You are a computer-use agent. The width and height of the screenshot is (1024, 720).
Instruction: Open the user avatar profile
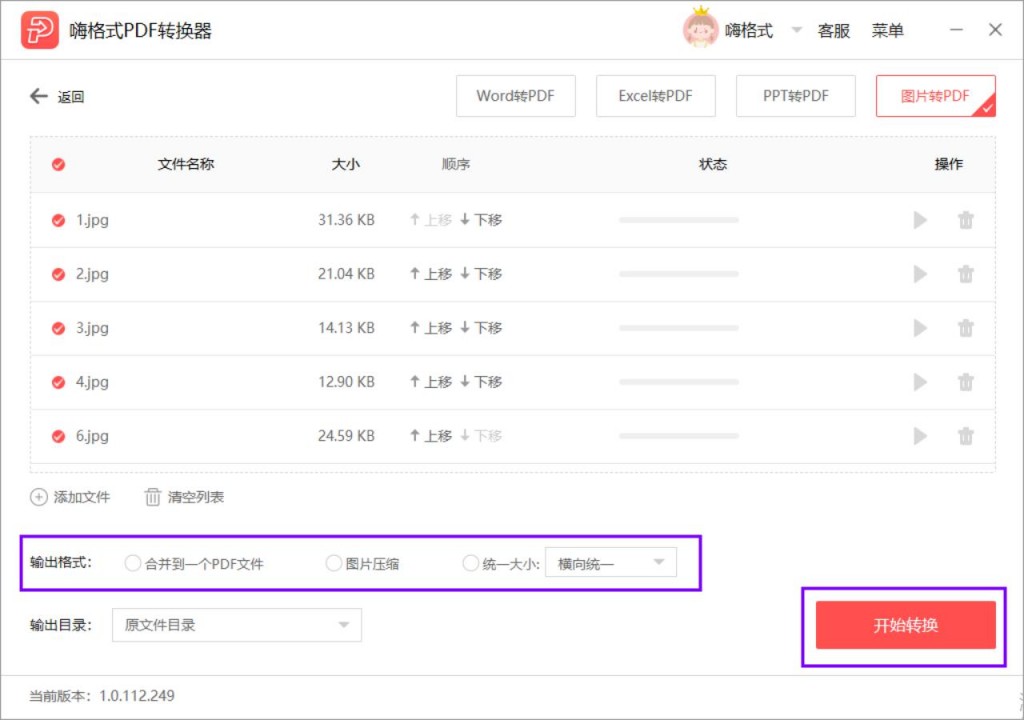coord(700,29)
